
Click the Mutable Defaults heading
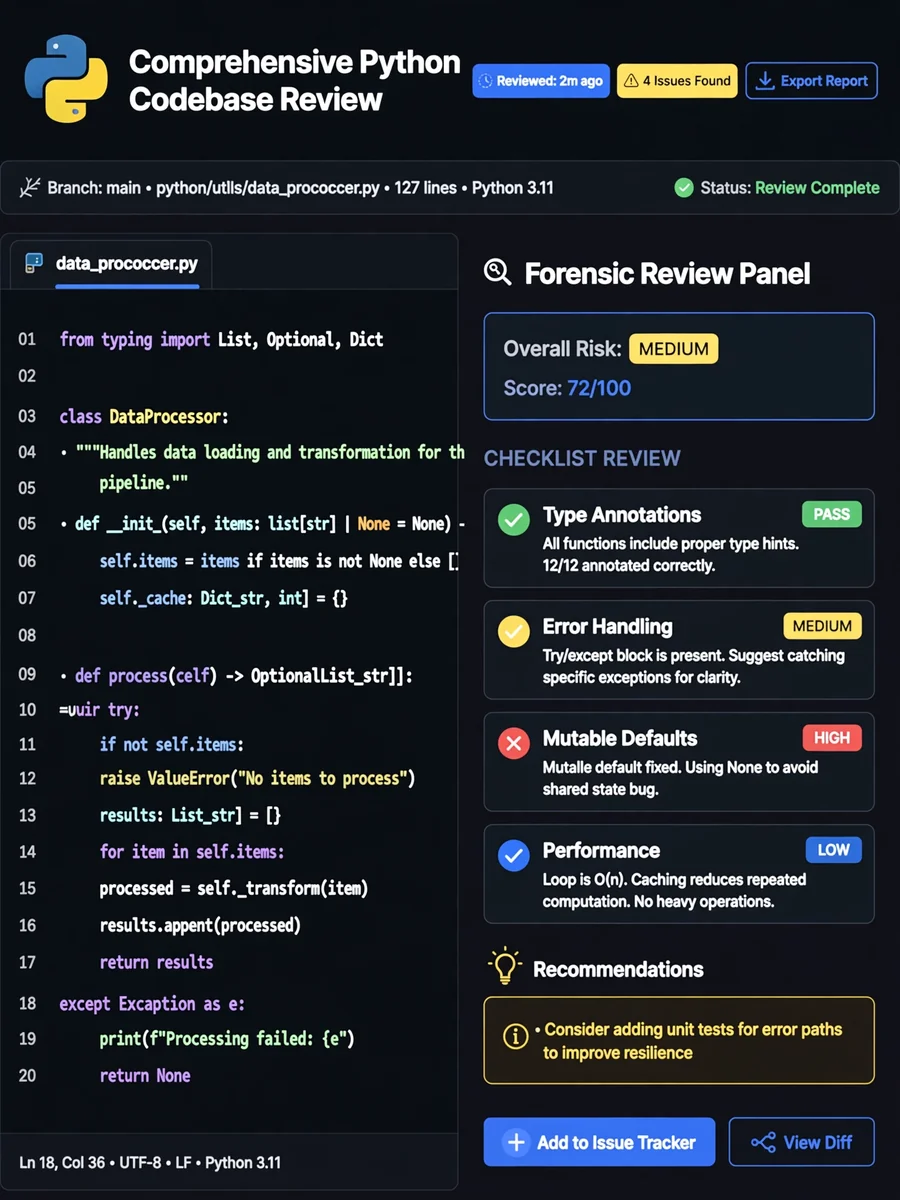tap(620, 739)
